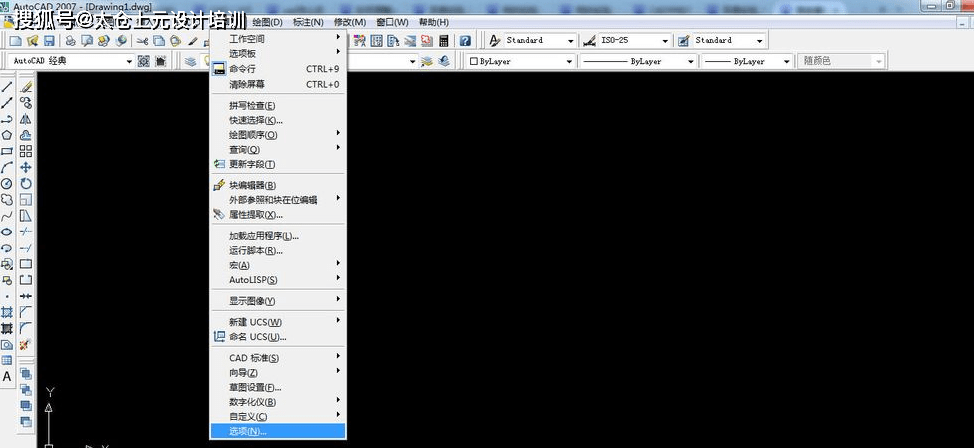This screenshot has width=974, height=448.
Task: Select the Explode tool
Action: 25,344
